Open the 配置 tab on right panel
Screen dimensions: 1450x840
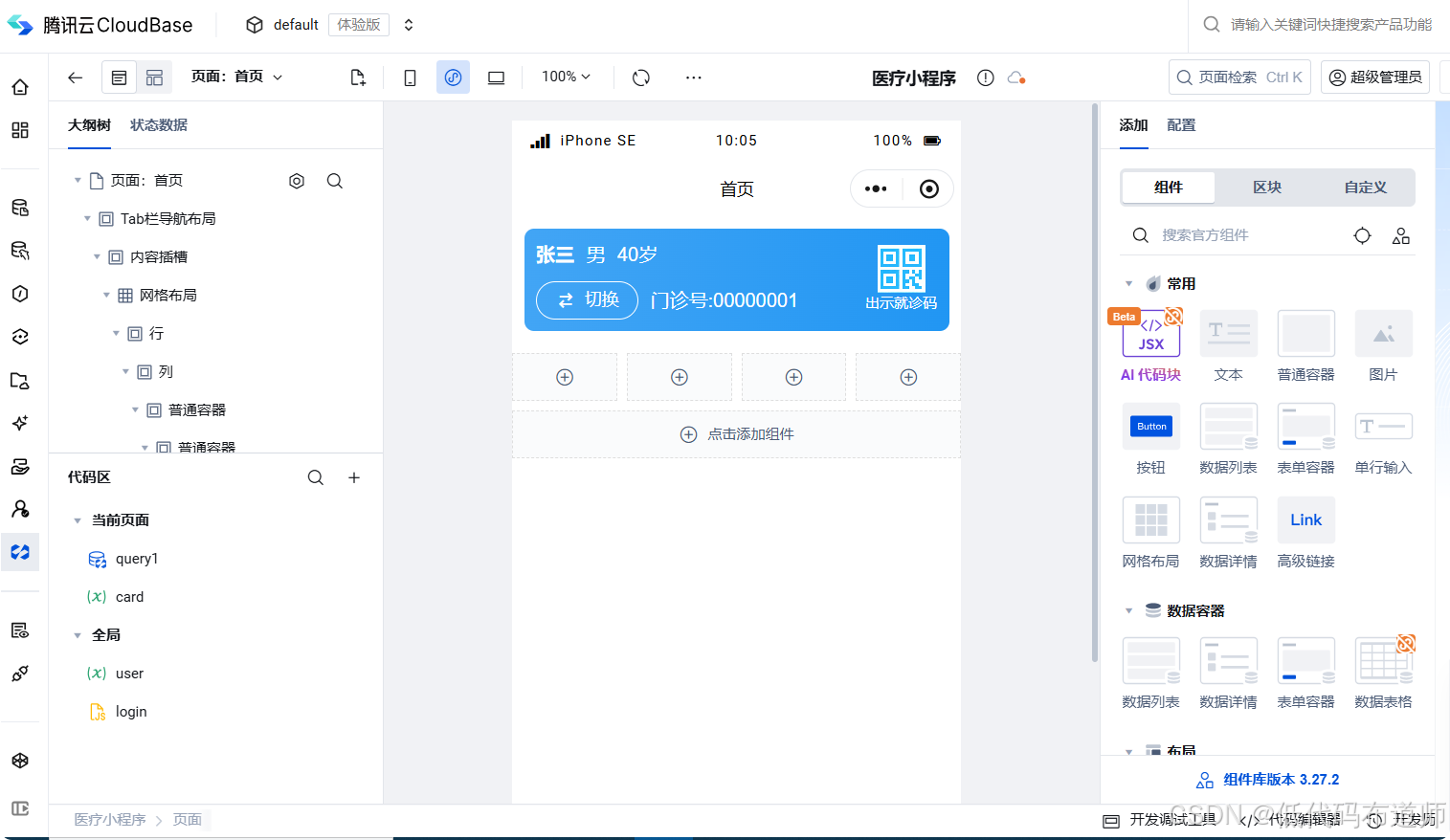coord(1181,125)
